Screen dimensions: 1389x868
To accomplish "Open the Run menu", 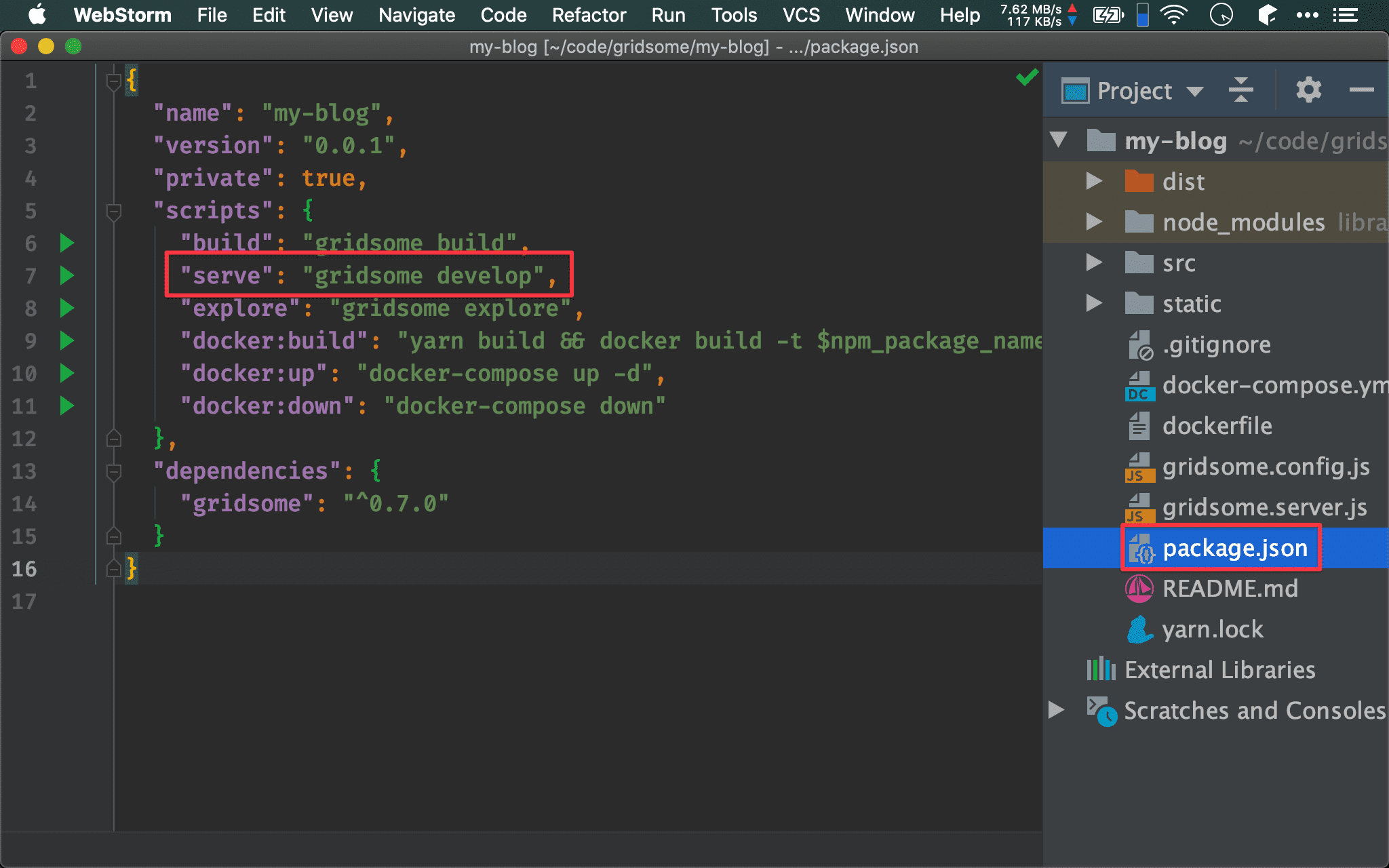I will (x=668, y=15).
